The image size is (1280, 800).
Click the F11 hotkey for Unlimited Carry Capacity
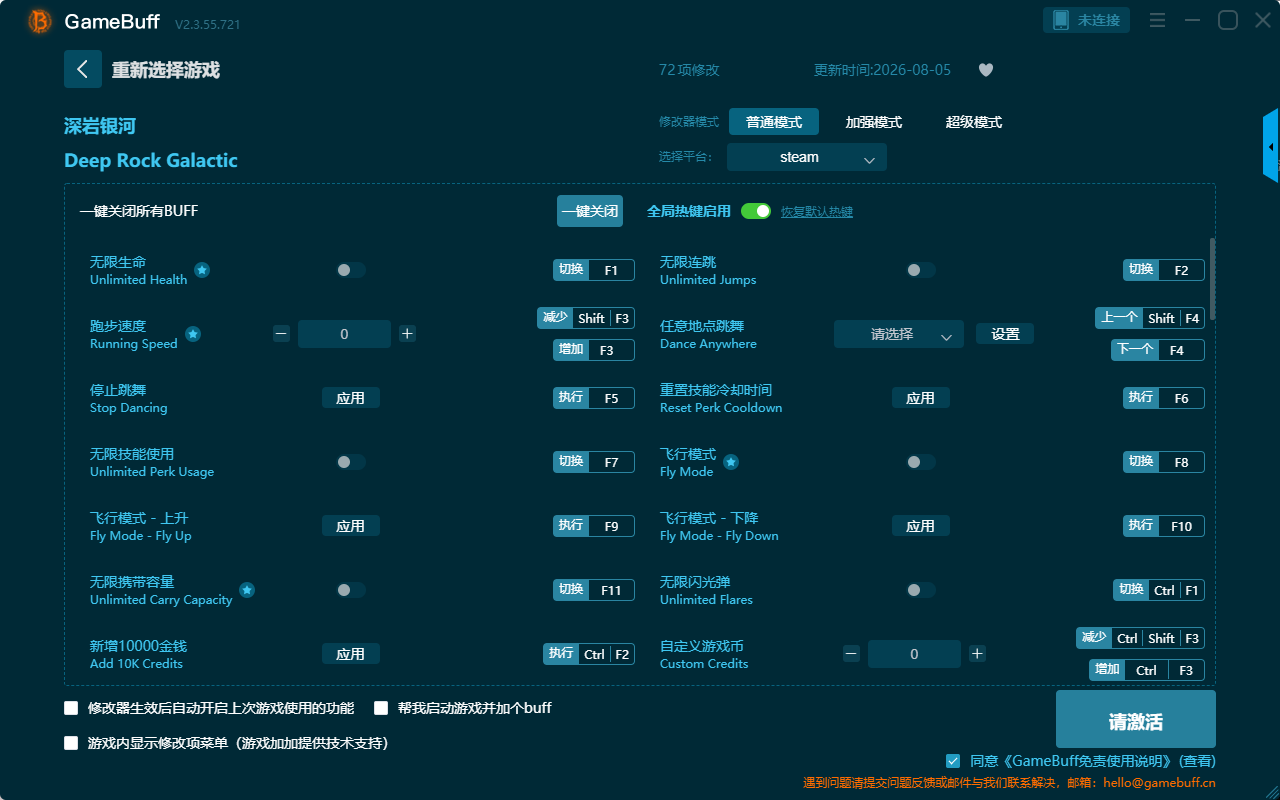(x=594, y=590)
